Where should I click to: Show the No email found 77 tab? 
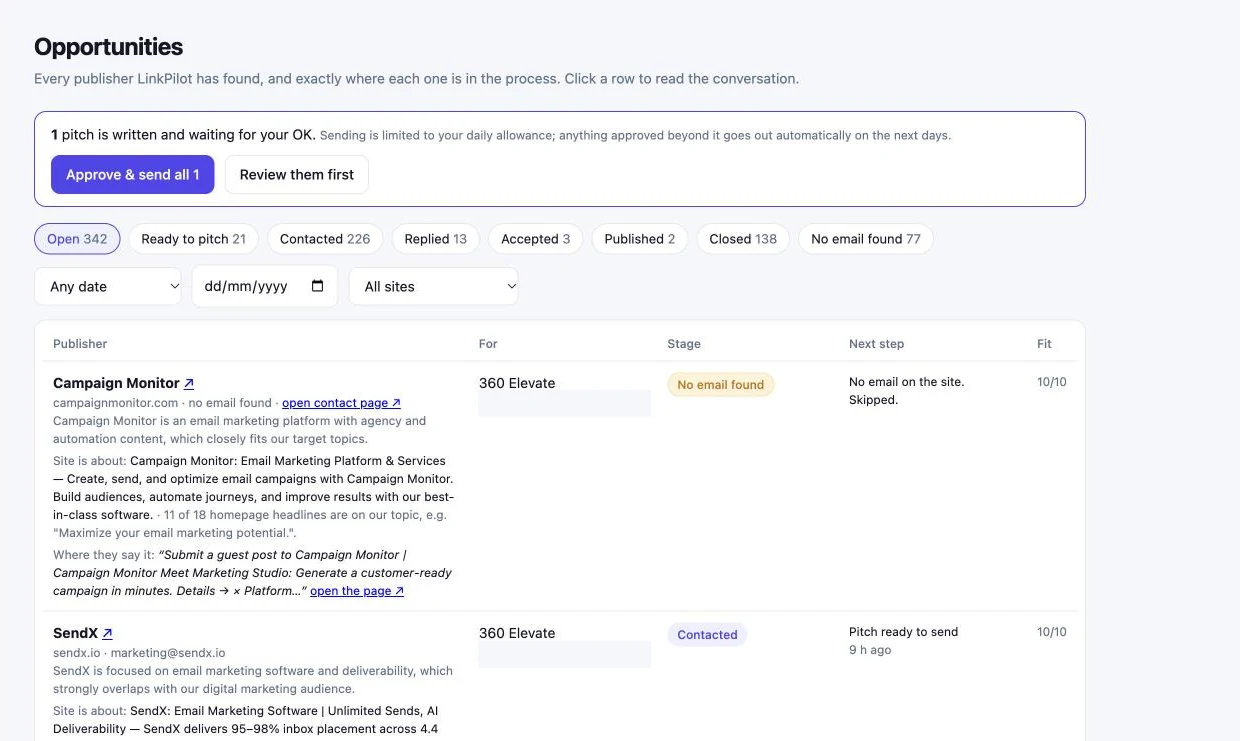[866, 239]
